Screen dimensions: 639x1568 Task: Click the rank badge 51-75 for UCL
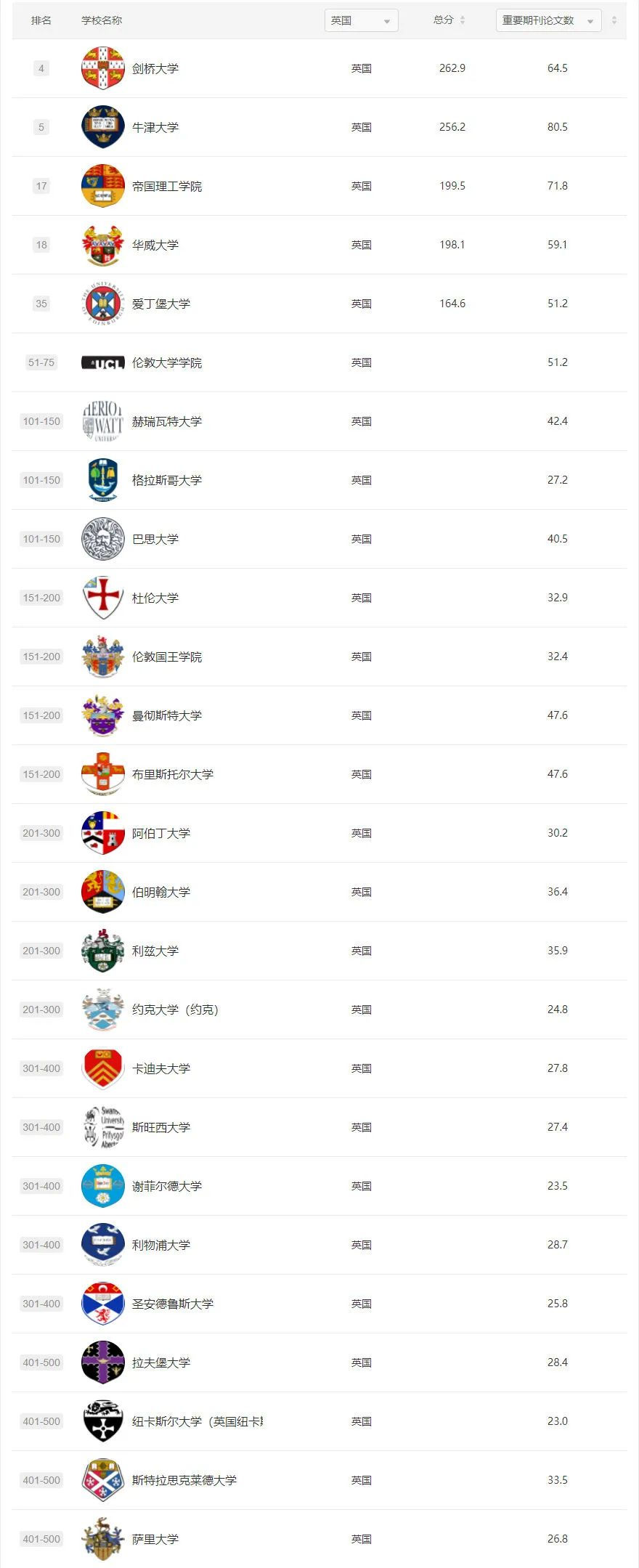(x=41, y=362)
